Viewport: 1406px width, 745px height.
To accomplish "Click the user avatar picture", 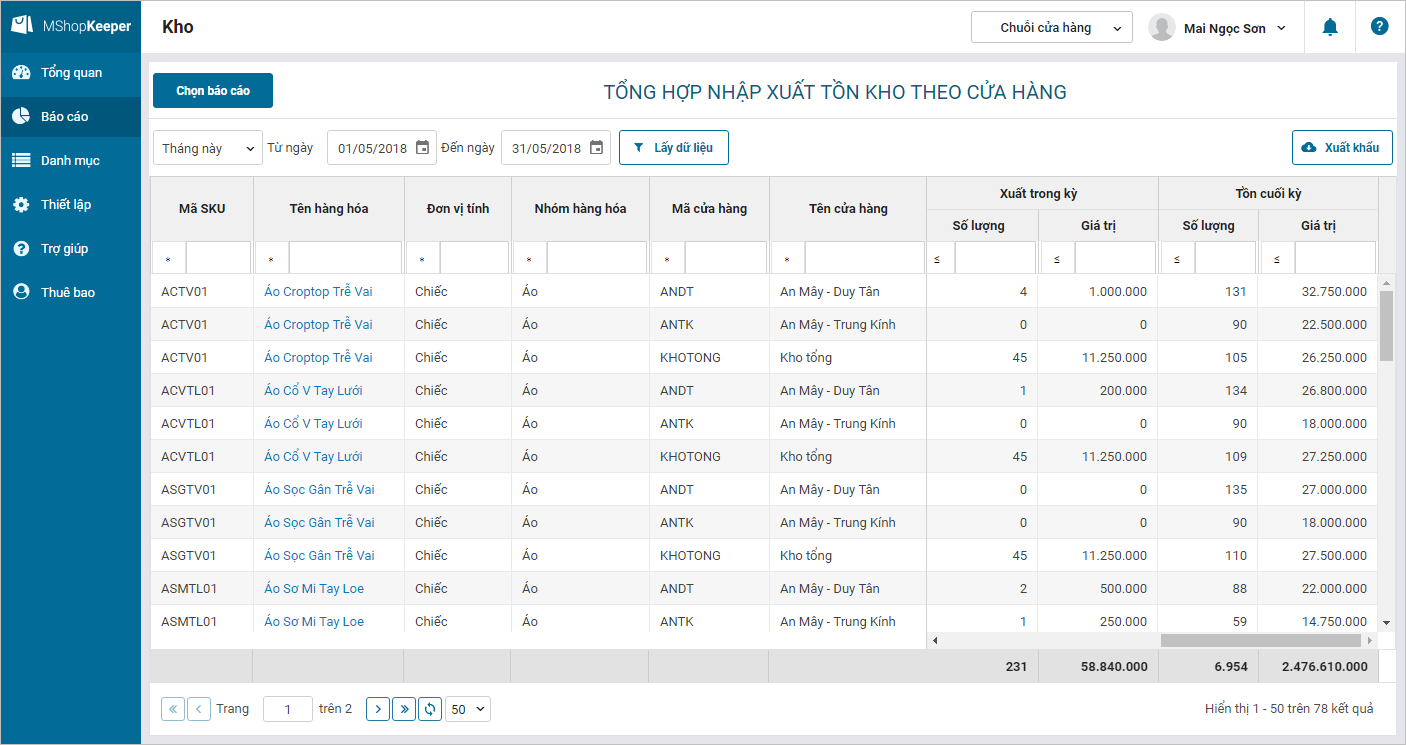I will (x=1161, y=28).
